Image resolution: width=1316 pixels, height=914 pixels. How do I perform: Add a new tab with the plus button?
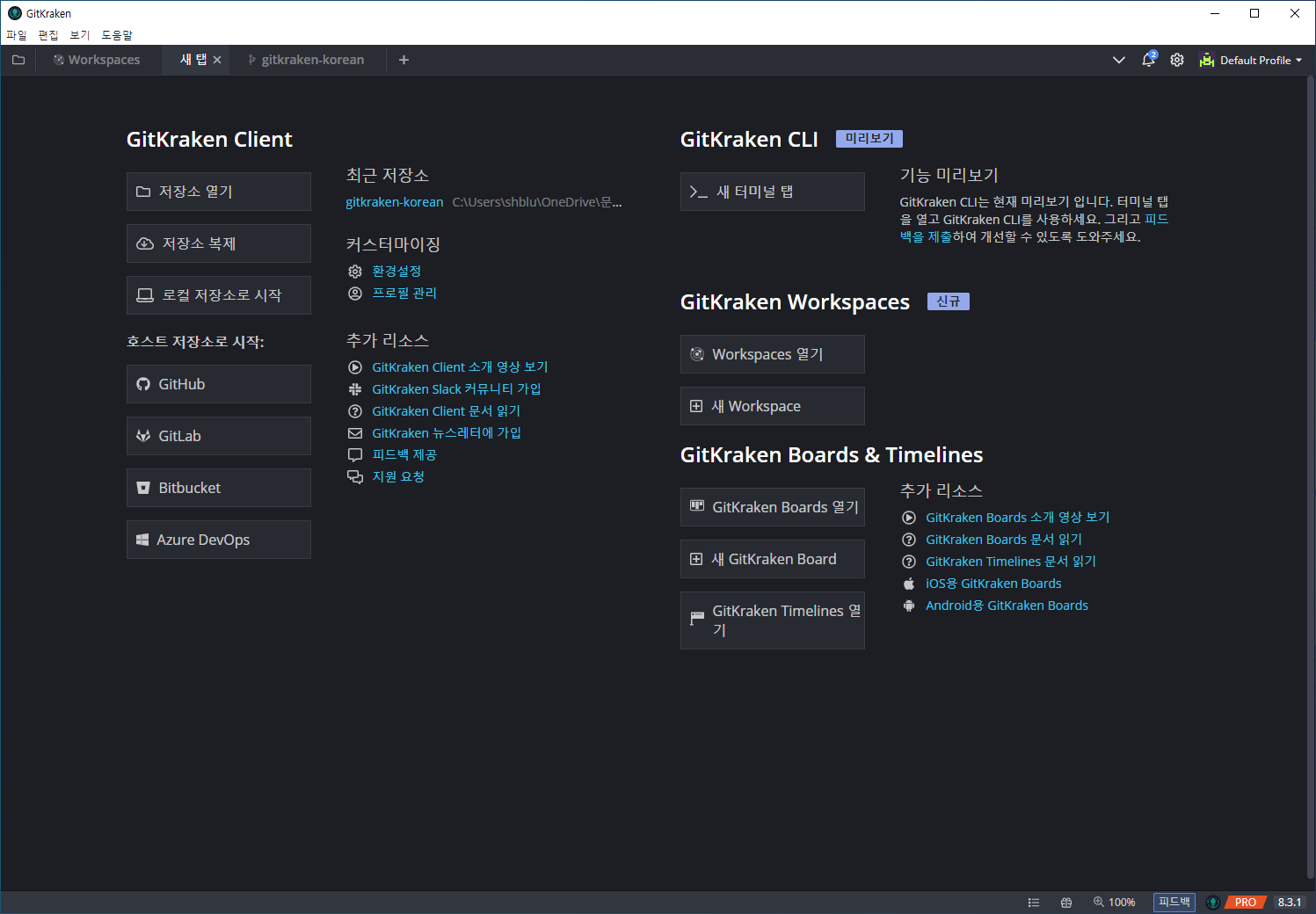(x=404, y=60)
